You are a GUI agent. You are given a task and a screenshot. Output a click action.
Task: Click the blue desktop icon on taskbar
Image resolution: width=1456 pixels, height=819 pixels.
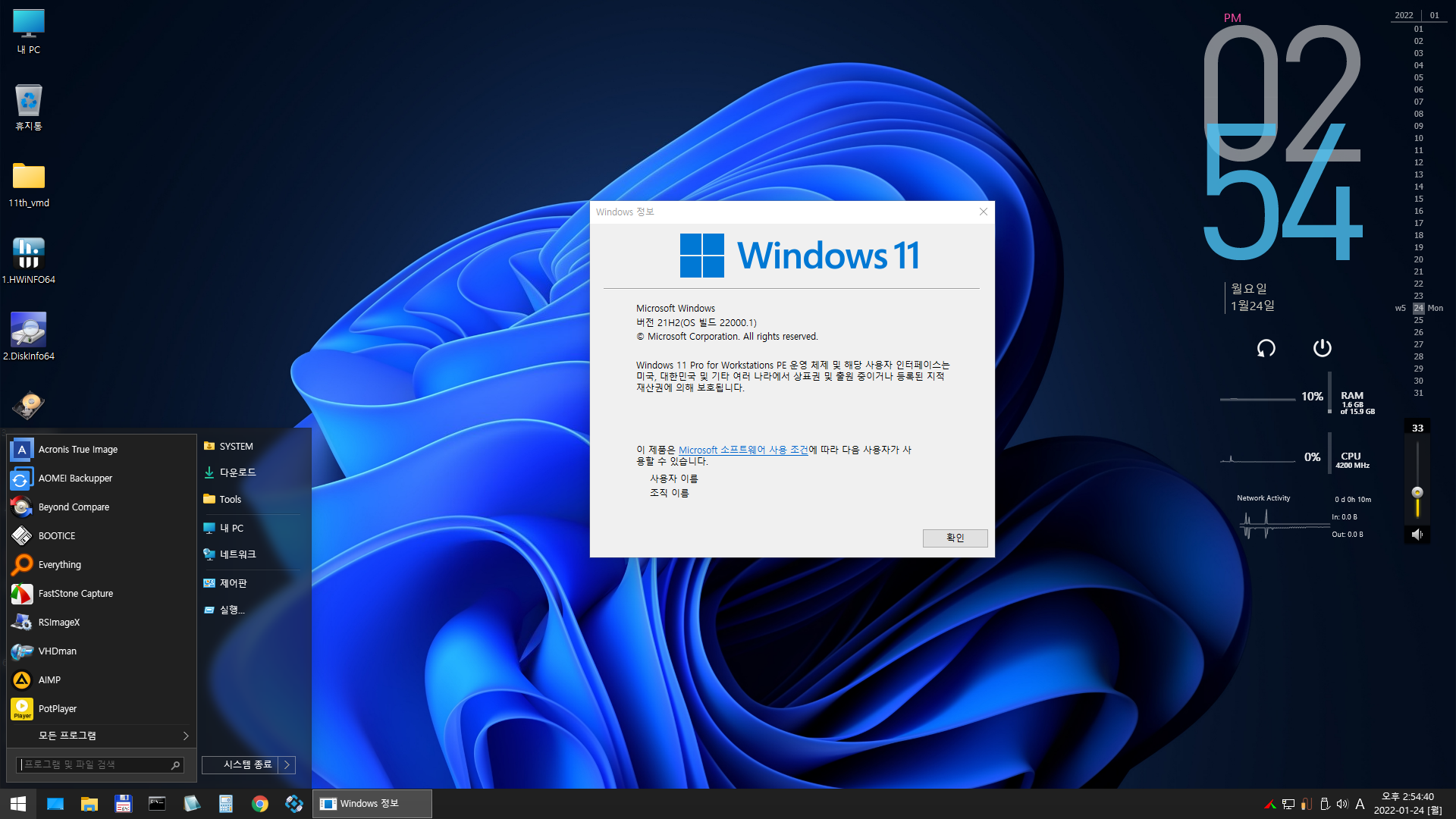tap(55, 804)
